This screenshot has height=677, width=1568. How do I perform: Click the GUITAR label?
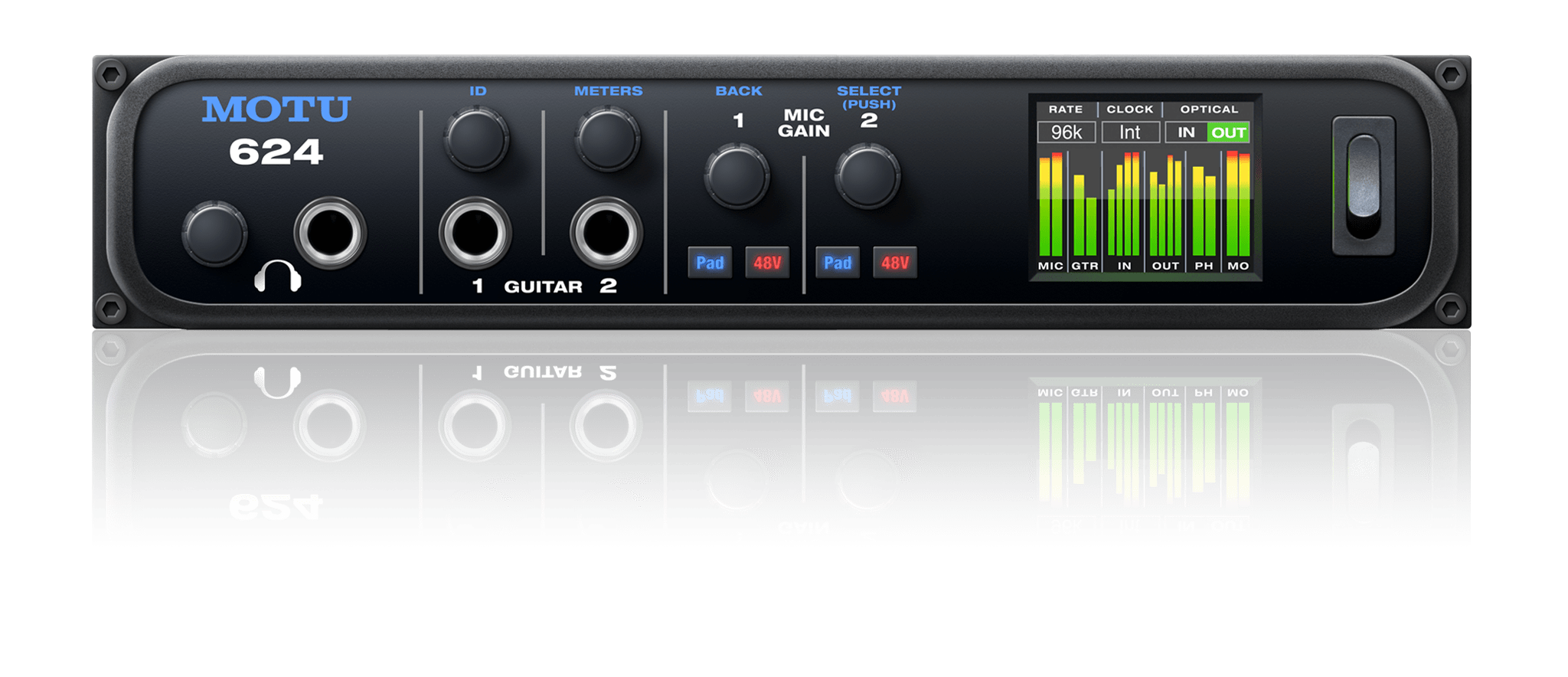pyautogui.click(x=543, y=286)
